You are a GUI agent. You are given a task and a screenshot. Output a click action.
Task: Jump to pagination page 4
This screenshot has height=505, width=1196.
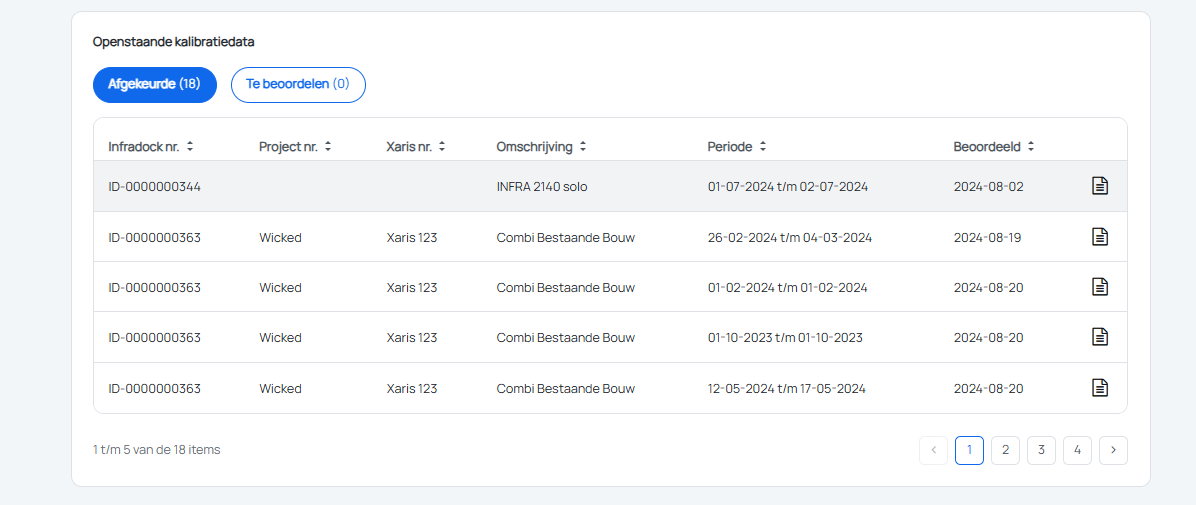pos(1078,450)
